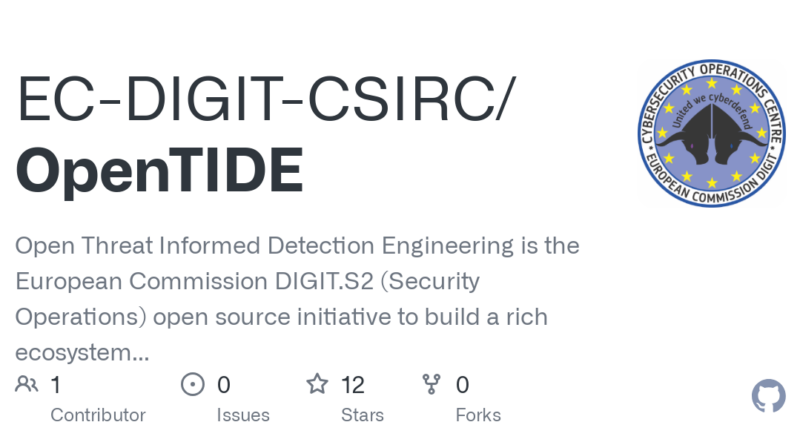
Task: Click the Forks label
Action: pos(478,415)
